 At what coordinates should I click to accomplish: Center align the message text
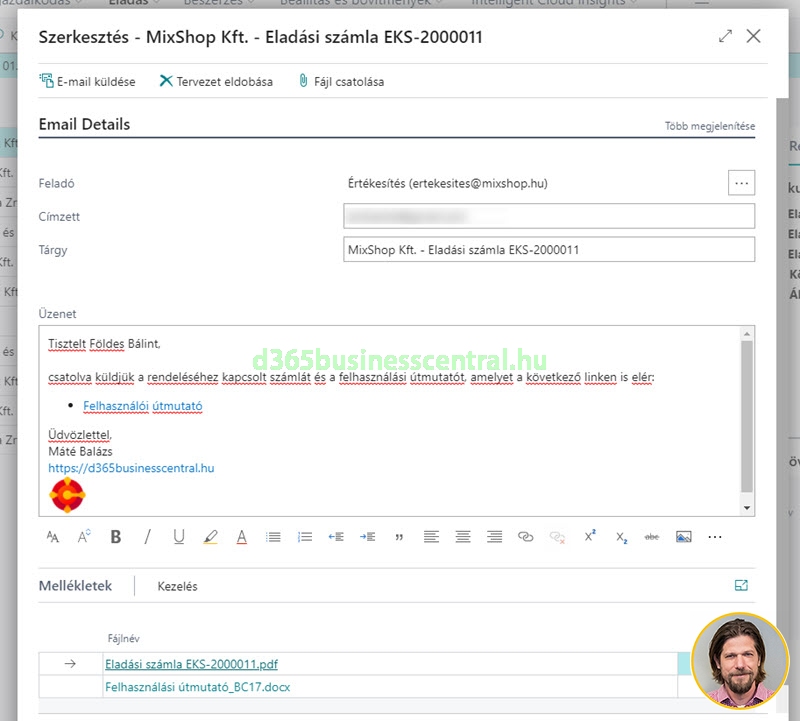click(463, 537)
